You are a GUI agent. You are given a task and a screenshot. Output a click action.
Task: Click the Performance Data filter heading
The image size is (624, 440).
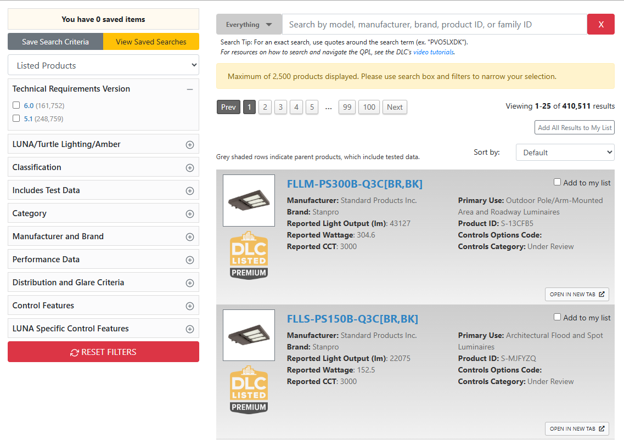(46, 259)
